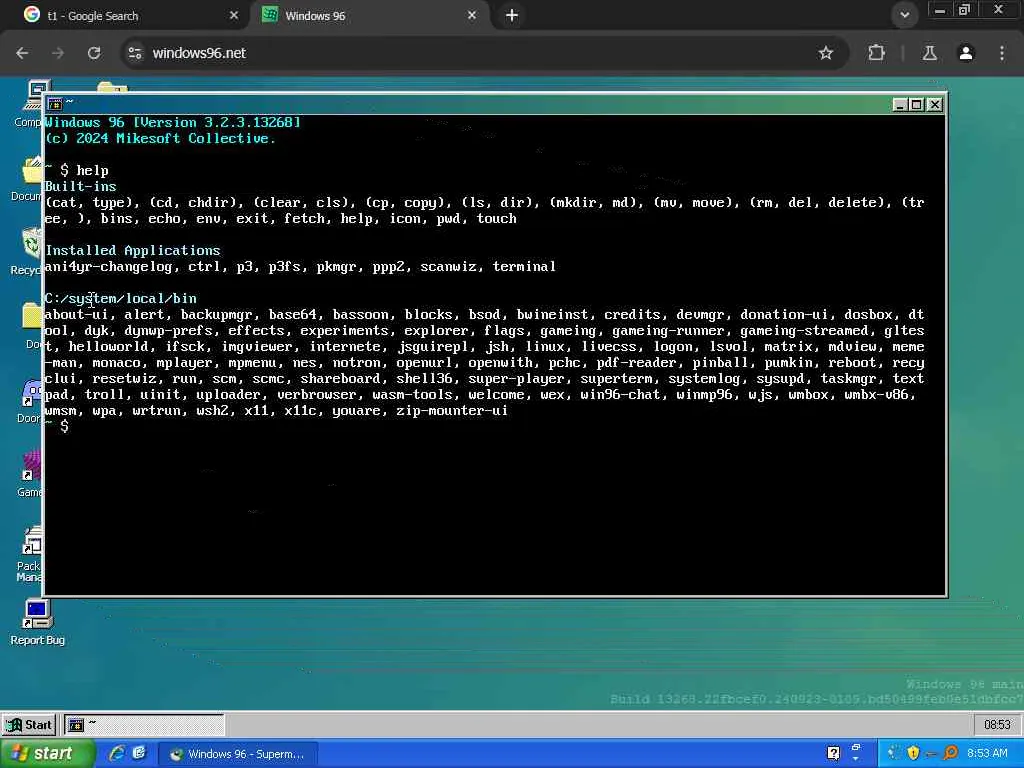The height and width of the screenshot is (768, 1024).
Task: Click the 'zip-mounter-ui' entry in terminal output
Action: (x=452, y=411)
